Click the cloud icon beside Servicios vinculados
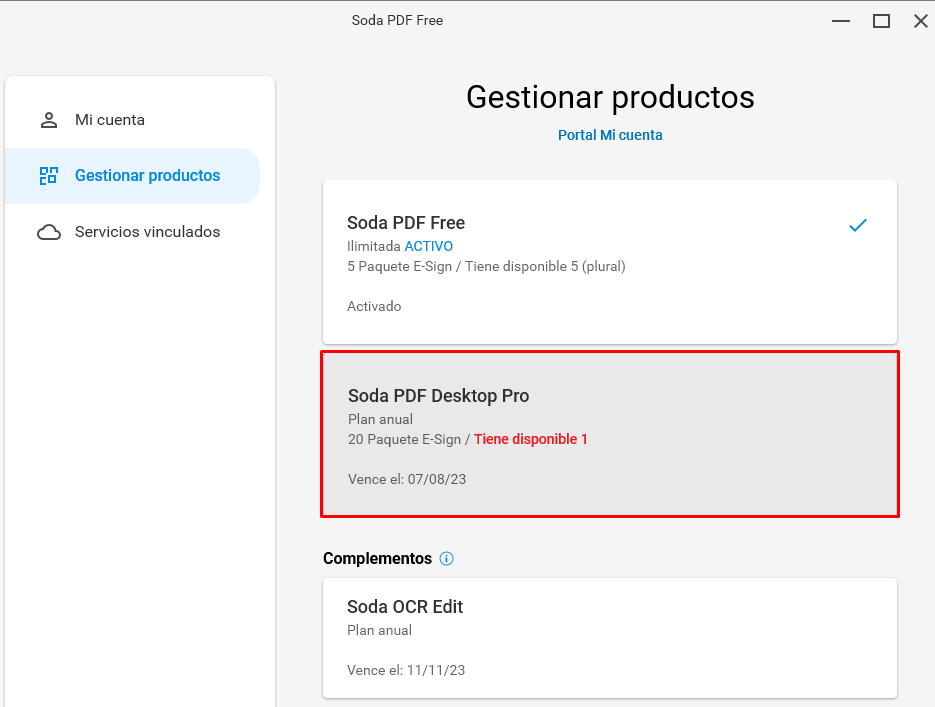935x707 pixels. click(49, 232)
